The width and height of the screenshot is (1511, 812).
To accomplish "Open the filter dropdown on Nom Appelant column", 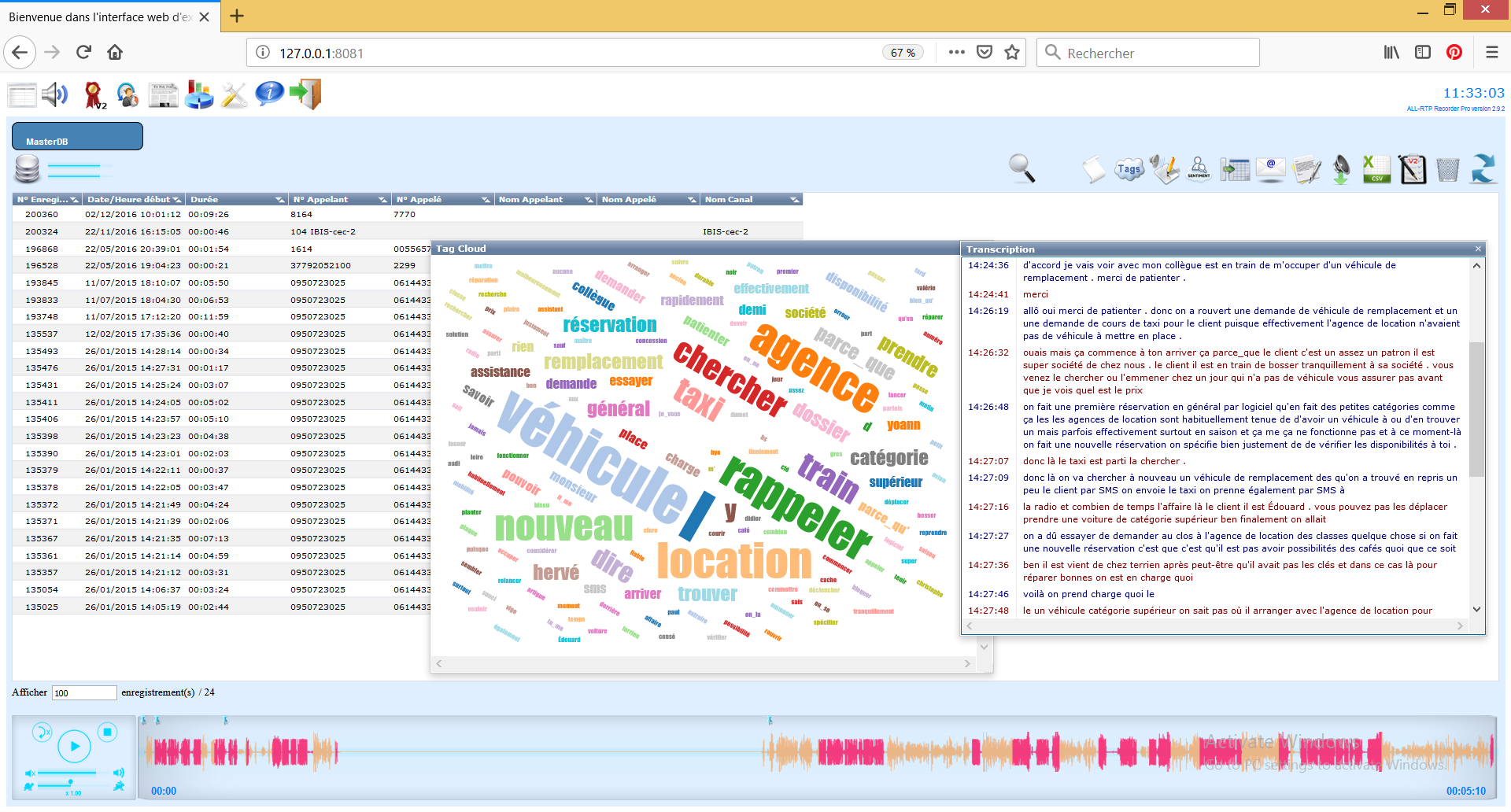I will click(589, 200).
